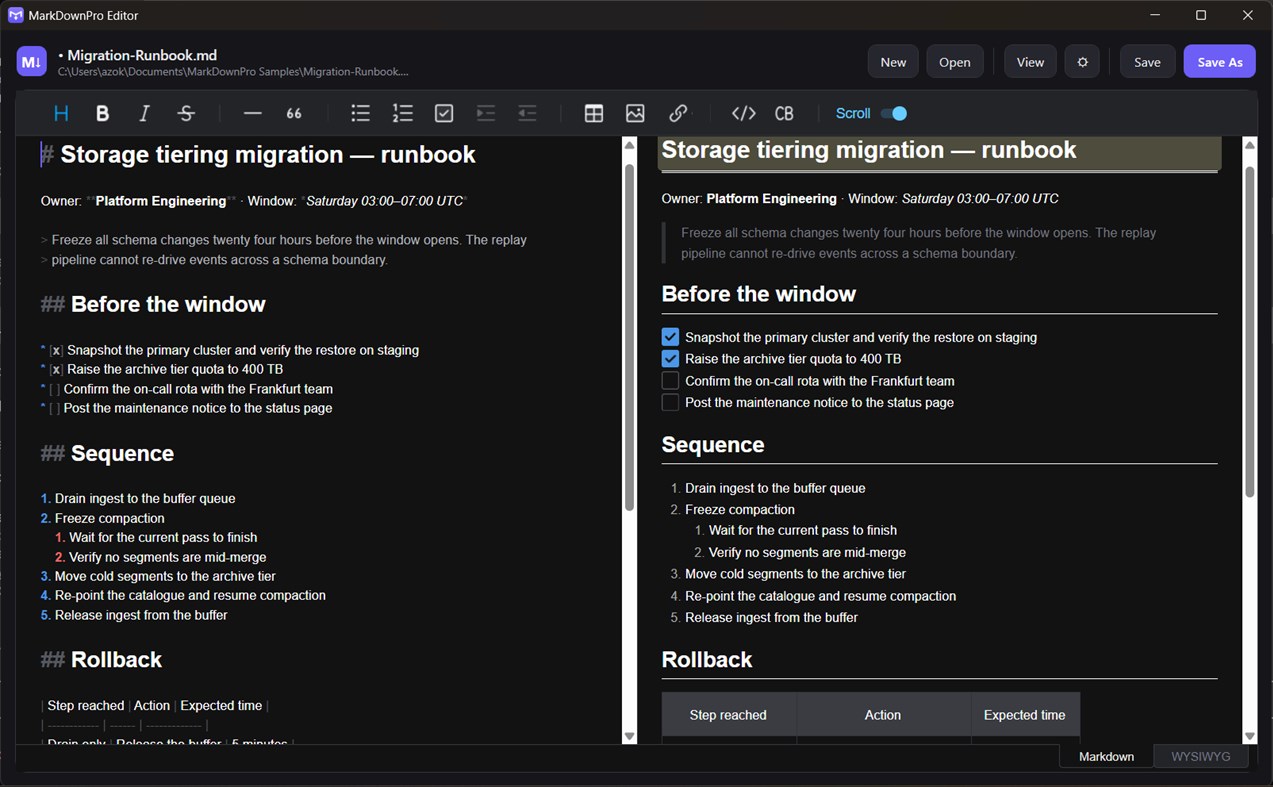Click the editor pane scroll-down arrow
The width and height of the screenshot is (1273, 787).
click(x=629, y=736)
